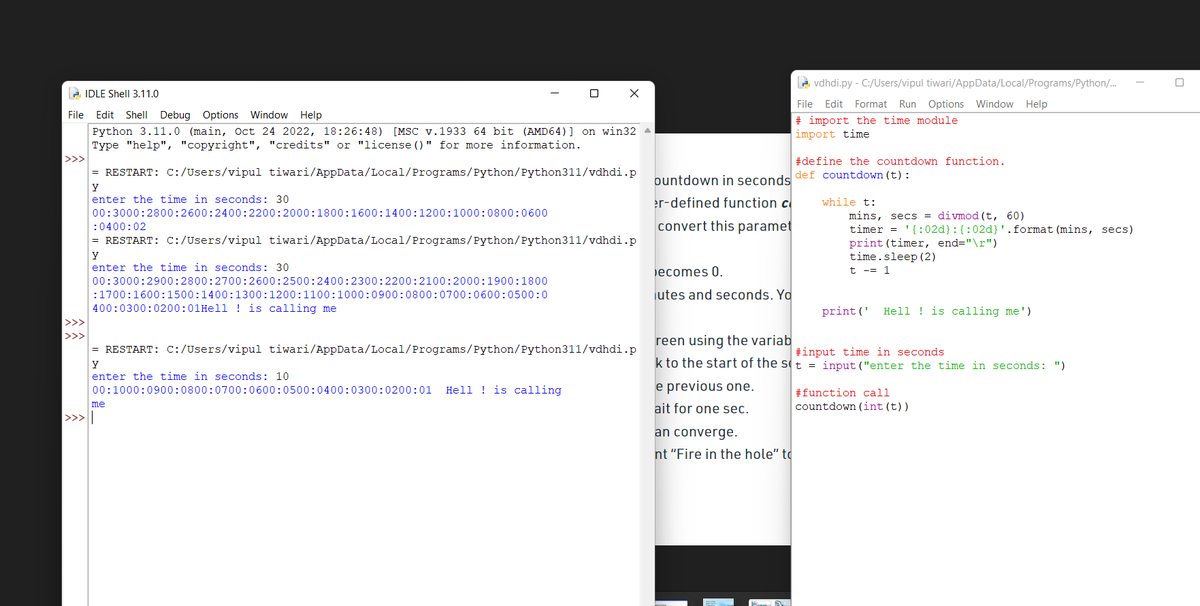1200x606 pixels.
Task: Click the 'def countdown(t):' line
Action: coord(852,175)
